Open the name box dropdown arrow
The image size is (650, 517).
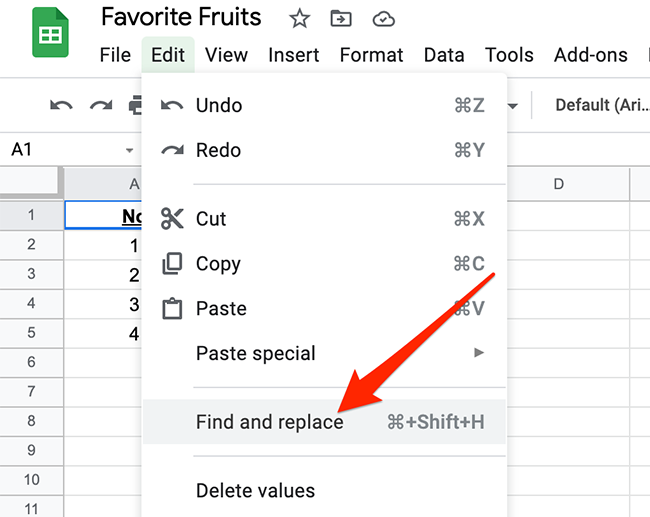point(130,150)
